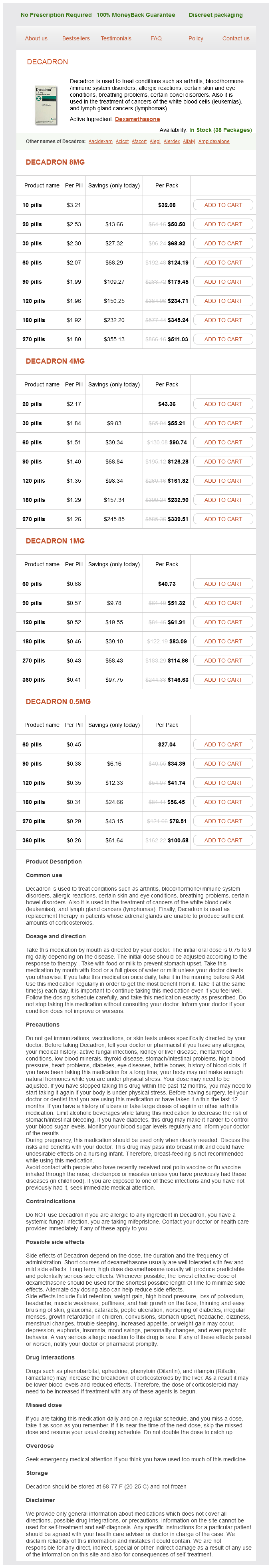Open the Testimonials page

(115, 38)
